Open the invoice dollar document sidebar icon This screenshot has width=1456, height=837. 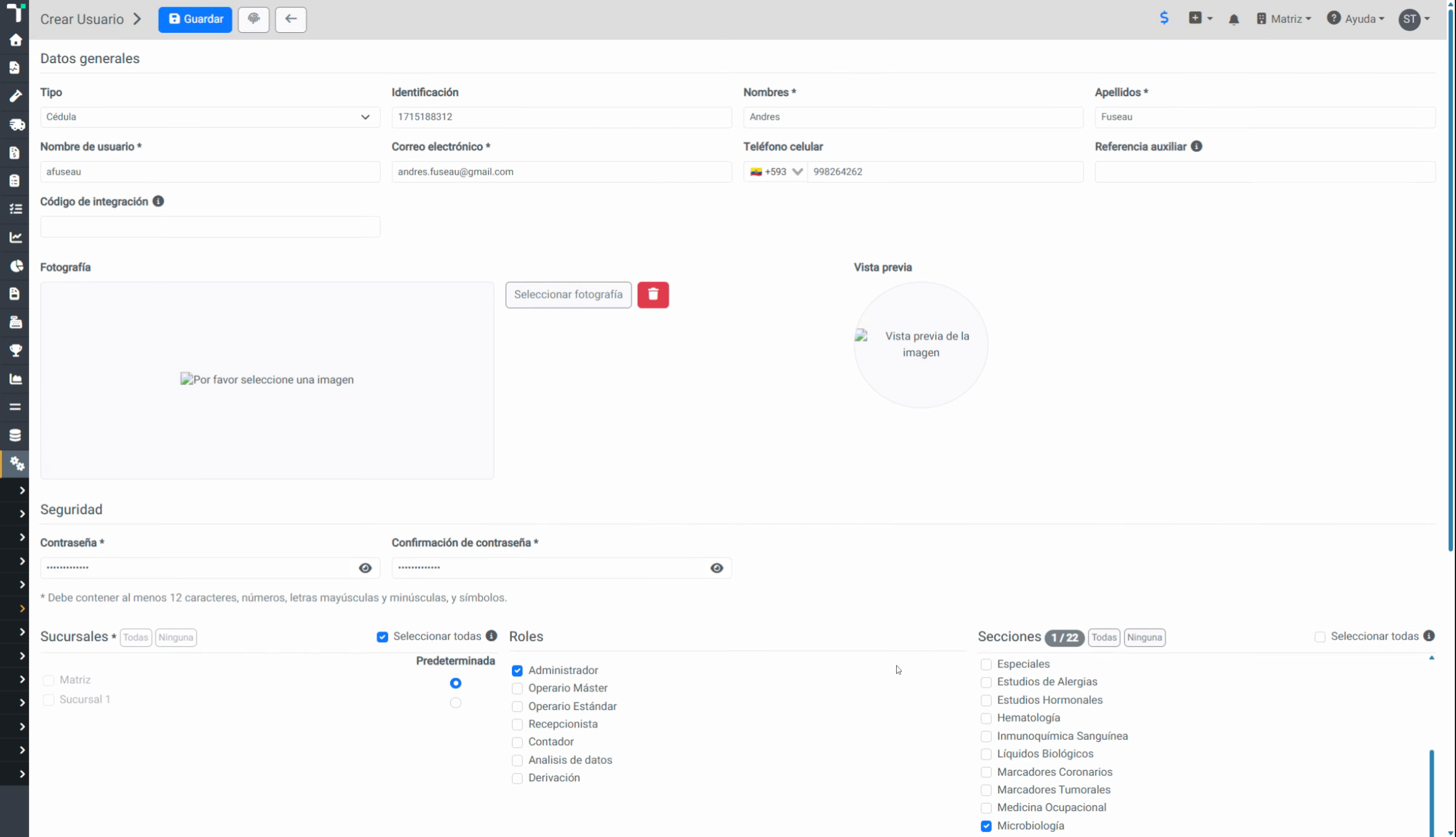point(15,153)
